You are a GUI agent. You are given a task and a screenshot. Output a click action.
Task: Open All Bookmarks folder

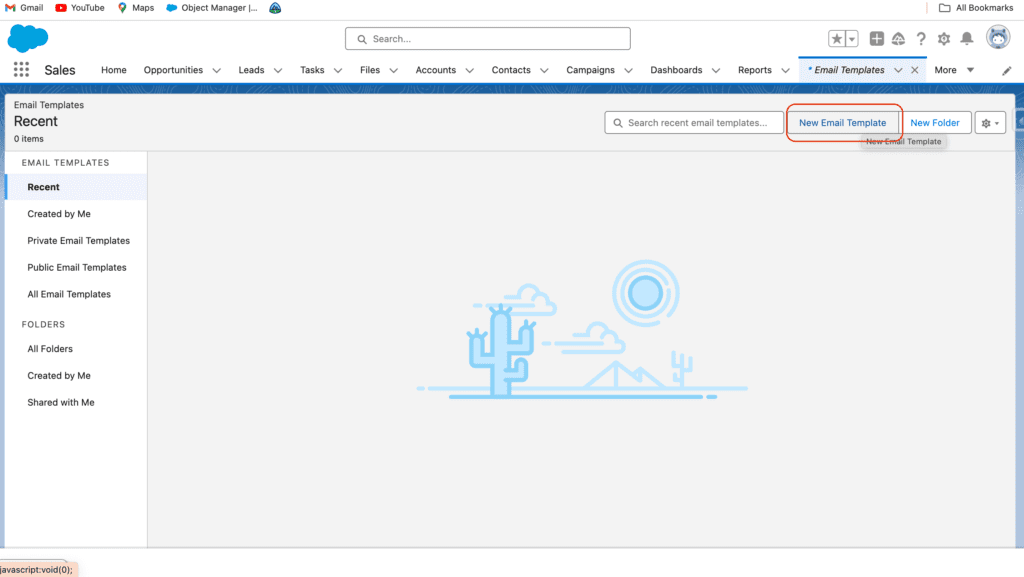point(976,8)
